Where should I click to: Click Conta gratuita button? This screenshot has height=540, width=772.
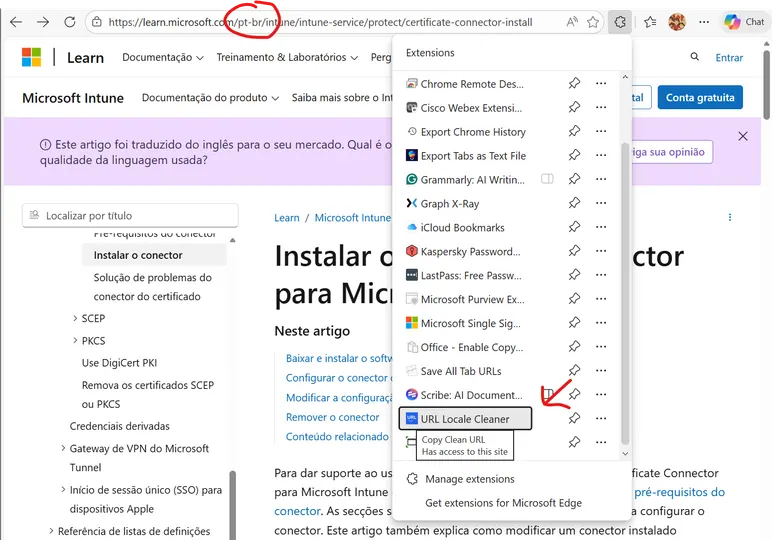700,97
